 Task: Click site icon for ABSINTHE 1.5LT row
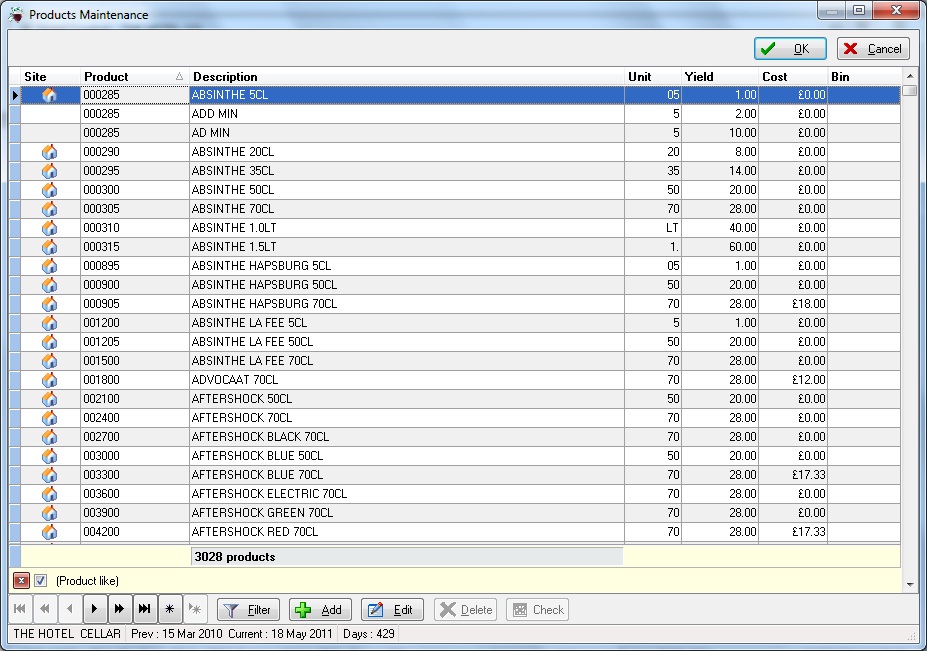pos(50,247)
